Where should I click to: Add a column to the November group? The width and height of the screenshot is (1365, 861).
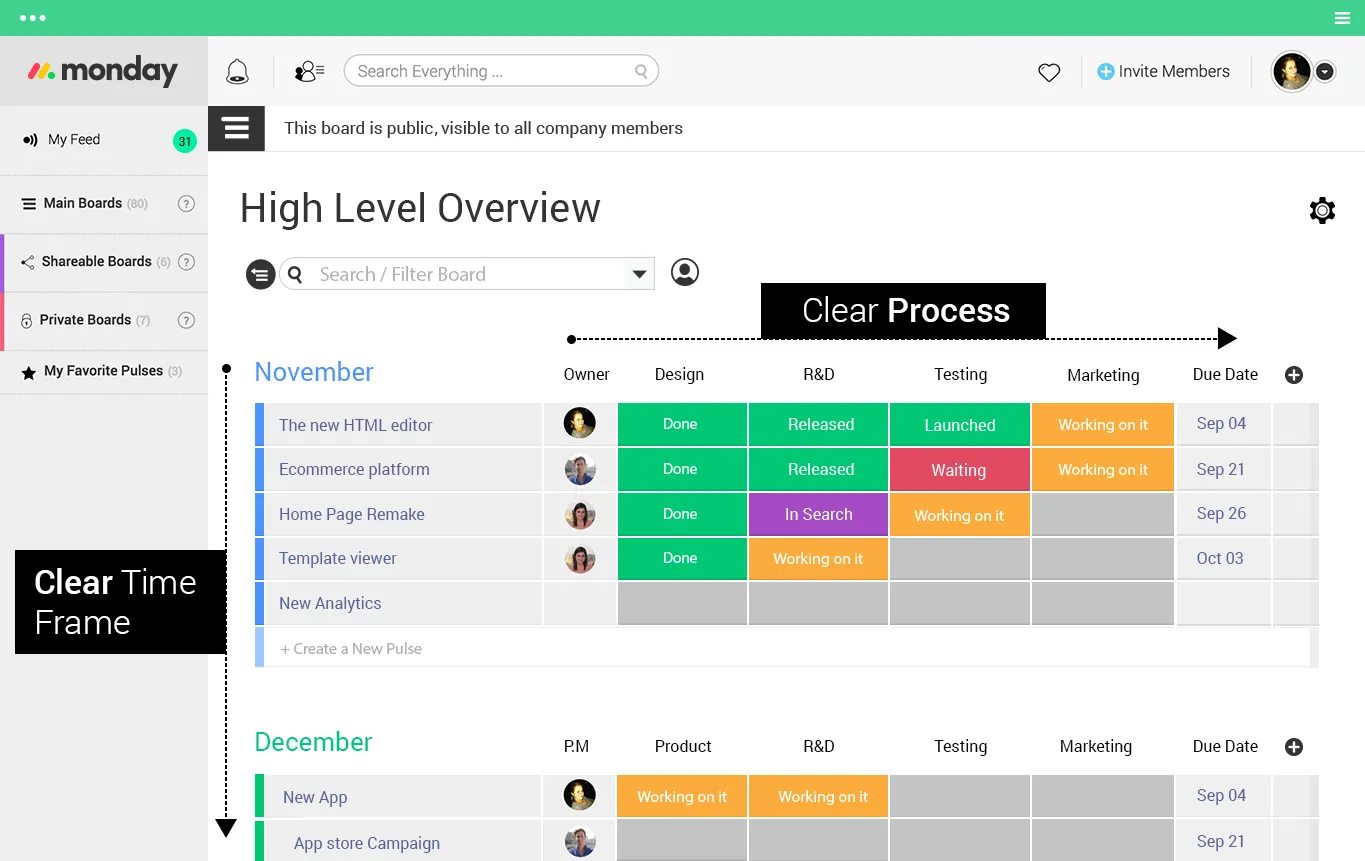point(1294,375)
